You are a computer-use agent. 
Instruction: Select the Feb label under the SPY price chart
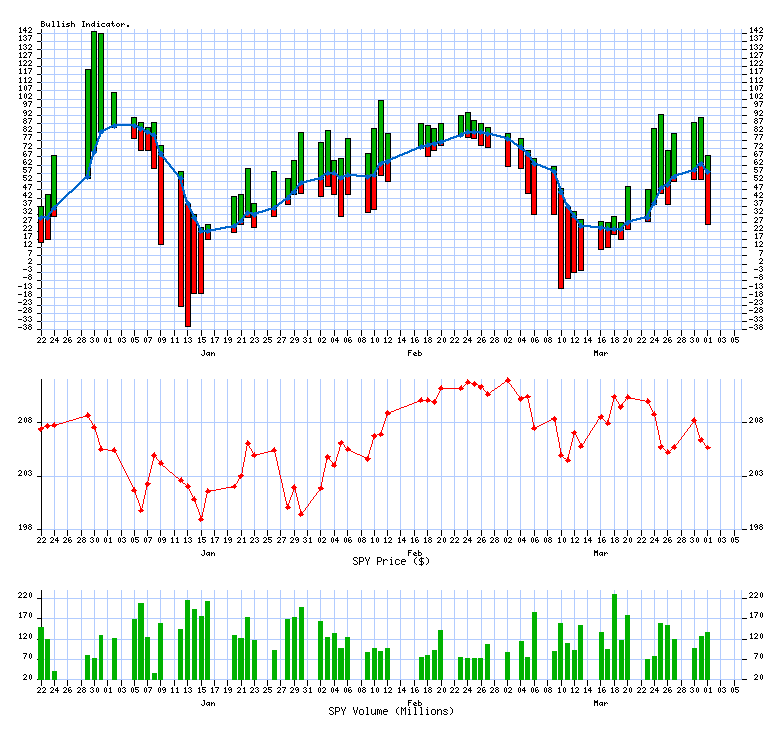pyautogui.click(x=413, y=552)
